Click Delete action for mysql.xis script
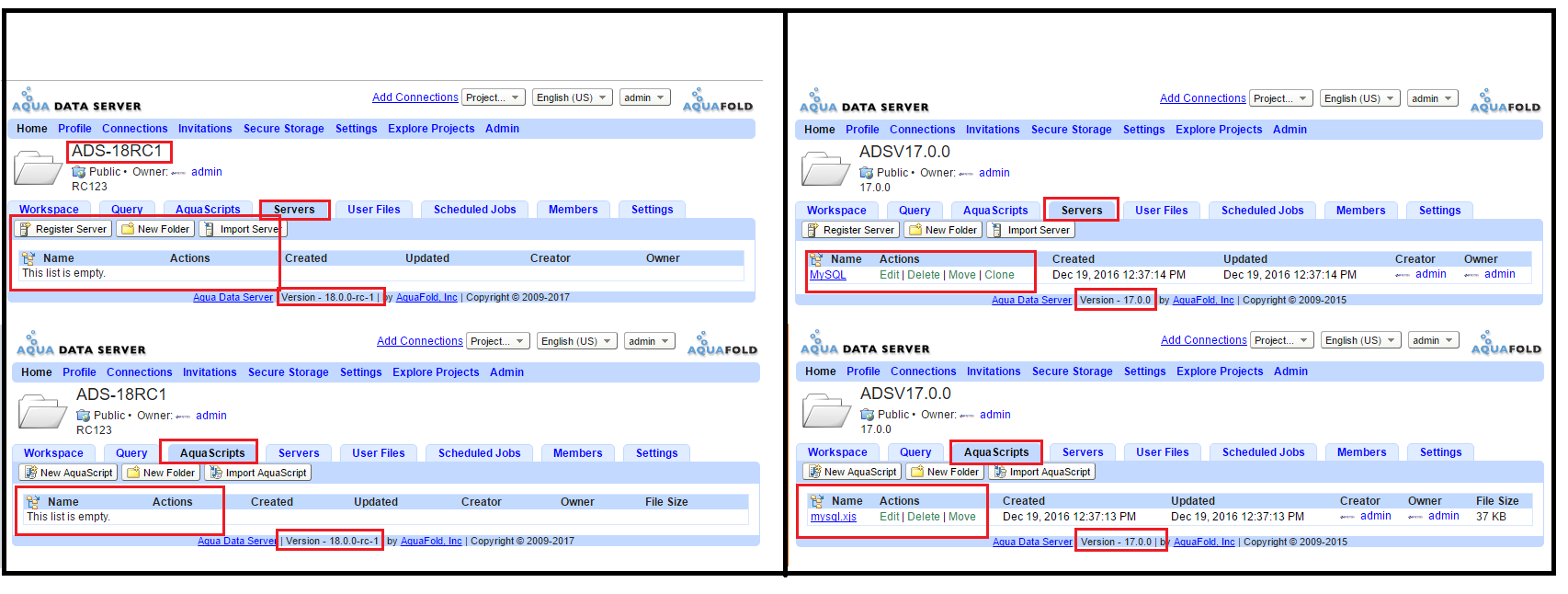 (x=924, y=517)
